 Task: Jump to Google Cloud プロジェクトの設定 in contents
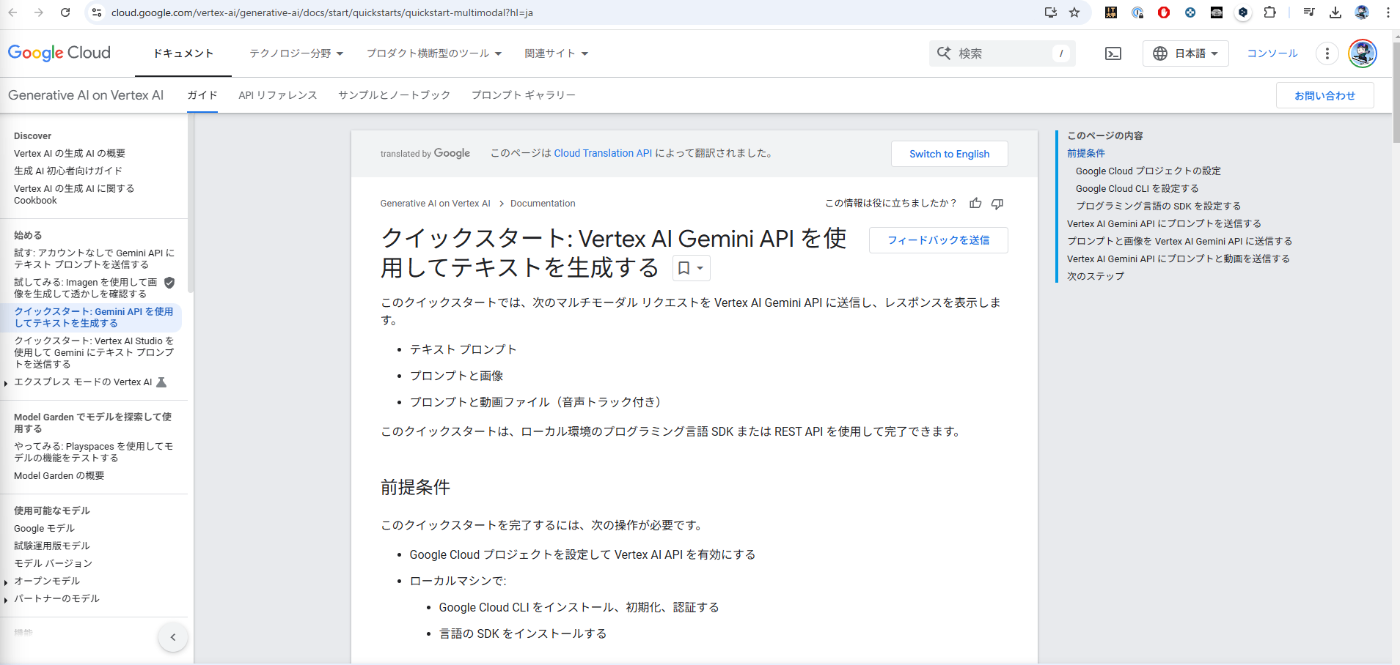pyautogui.click(x=1148, y=171)
